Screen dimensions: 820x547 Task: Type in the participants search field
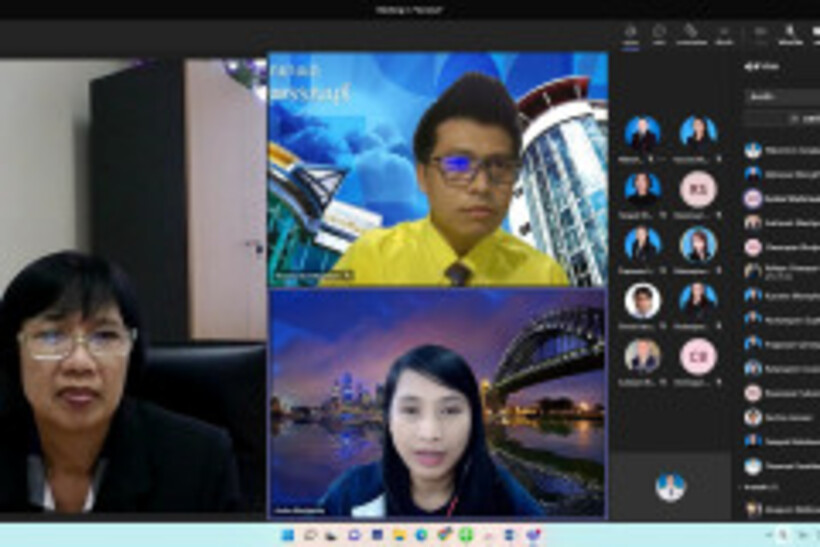pyautogui.click(x=784, y=97)
